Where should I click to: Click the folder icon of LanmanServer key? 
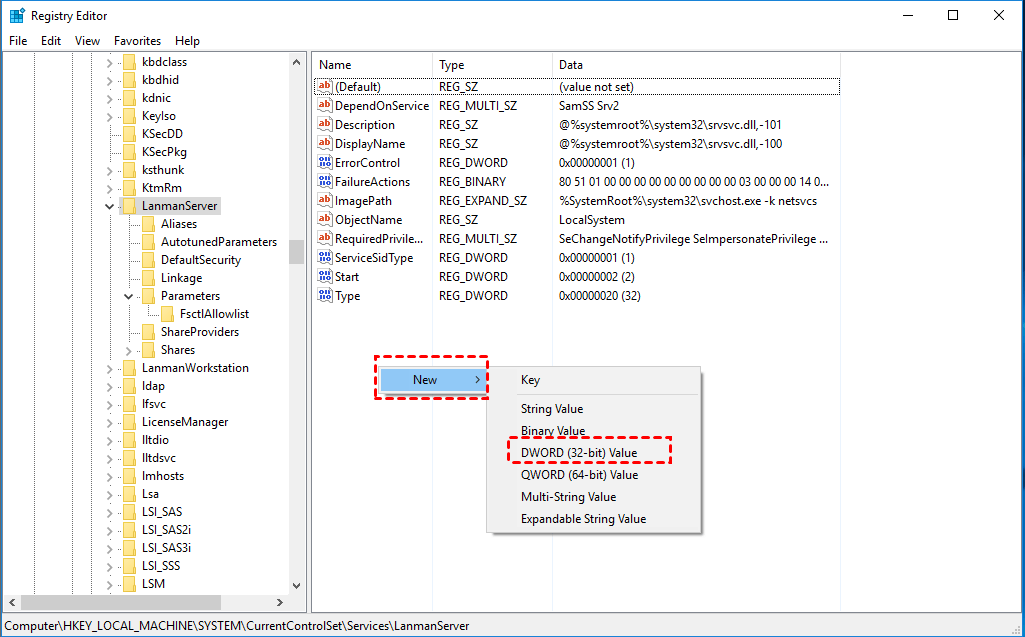point(129,205)
